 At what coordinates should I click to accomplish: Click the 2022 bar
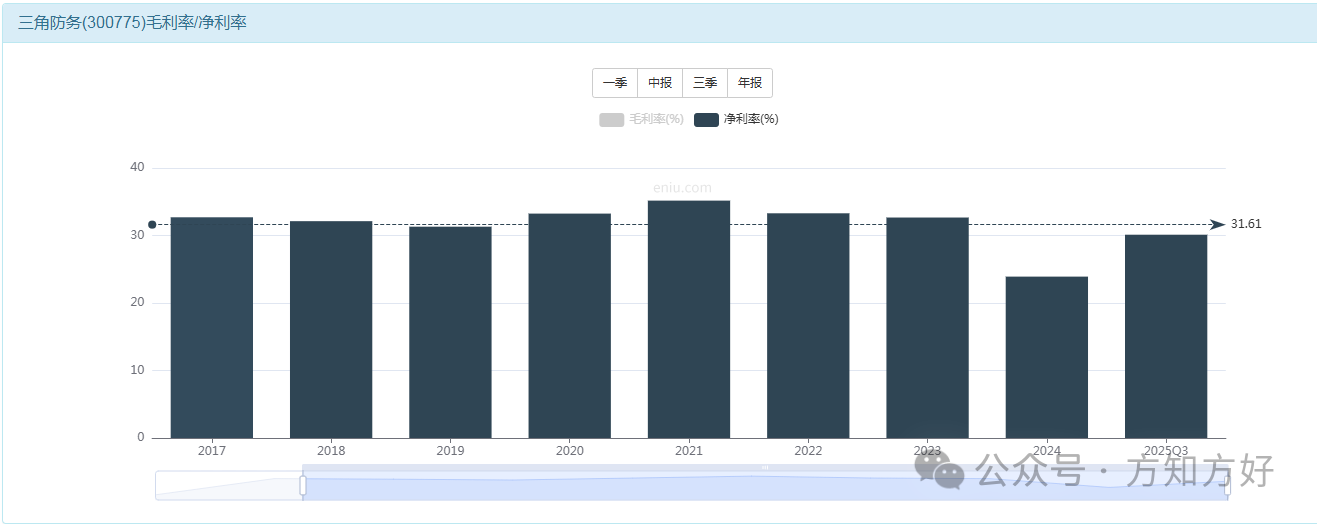[x=808, y=326]
